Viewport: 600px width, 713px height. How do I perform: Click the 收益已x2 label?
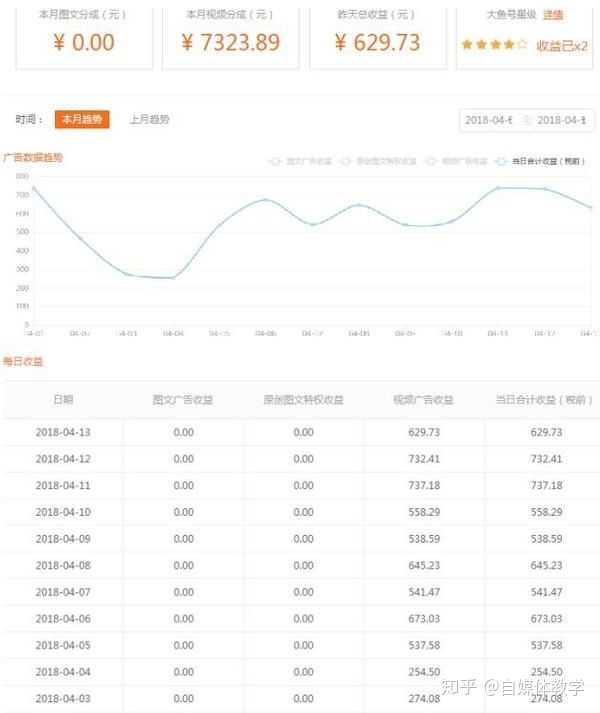click(x=562, y=45)
